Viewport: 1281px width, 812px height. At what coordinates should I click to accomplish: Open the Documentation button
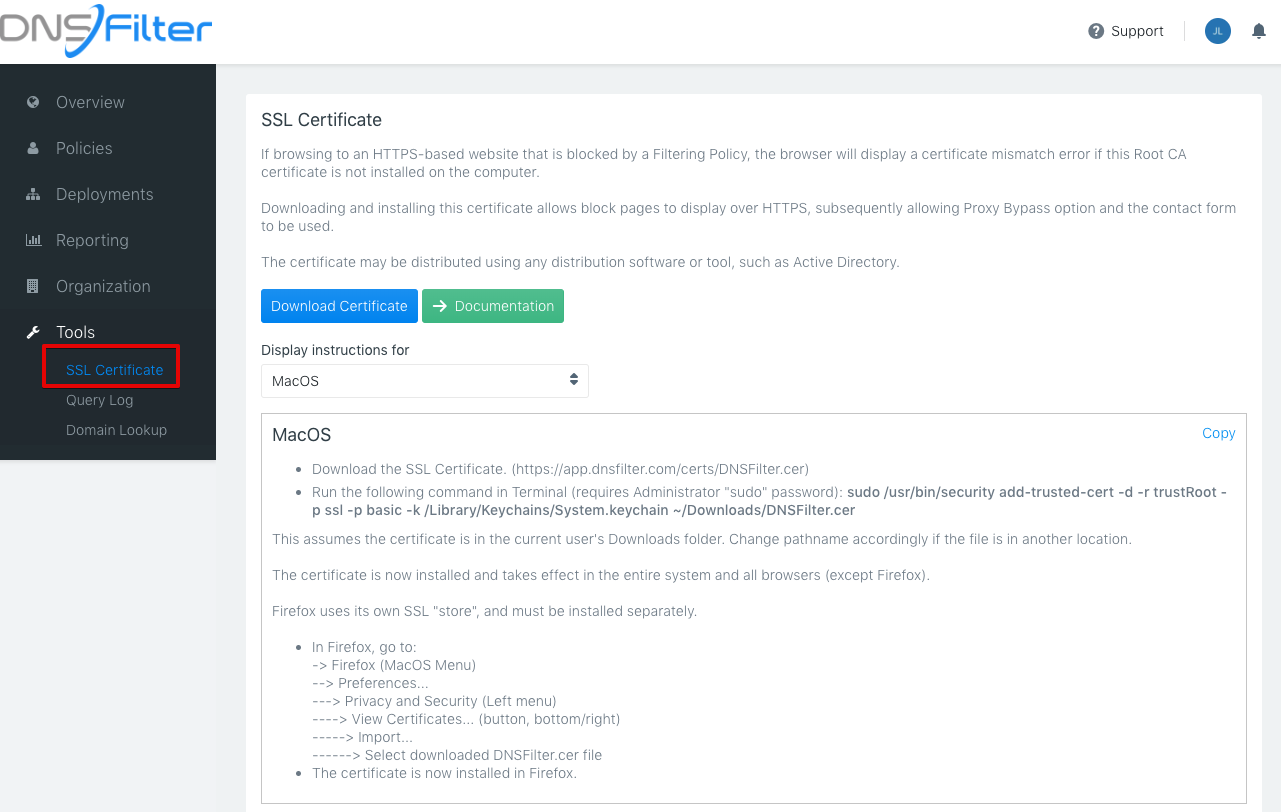click(493, 306)
